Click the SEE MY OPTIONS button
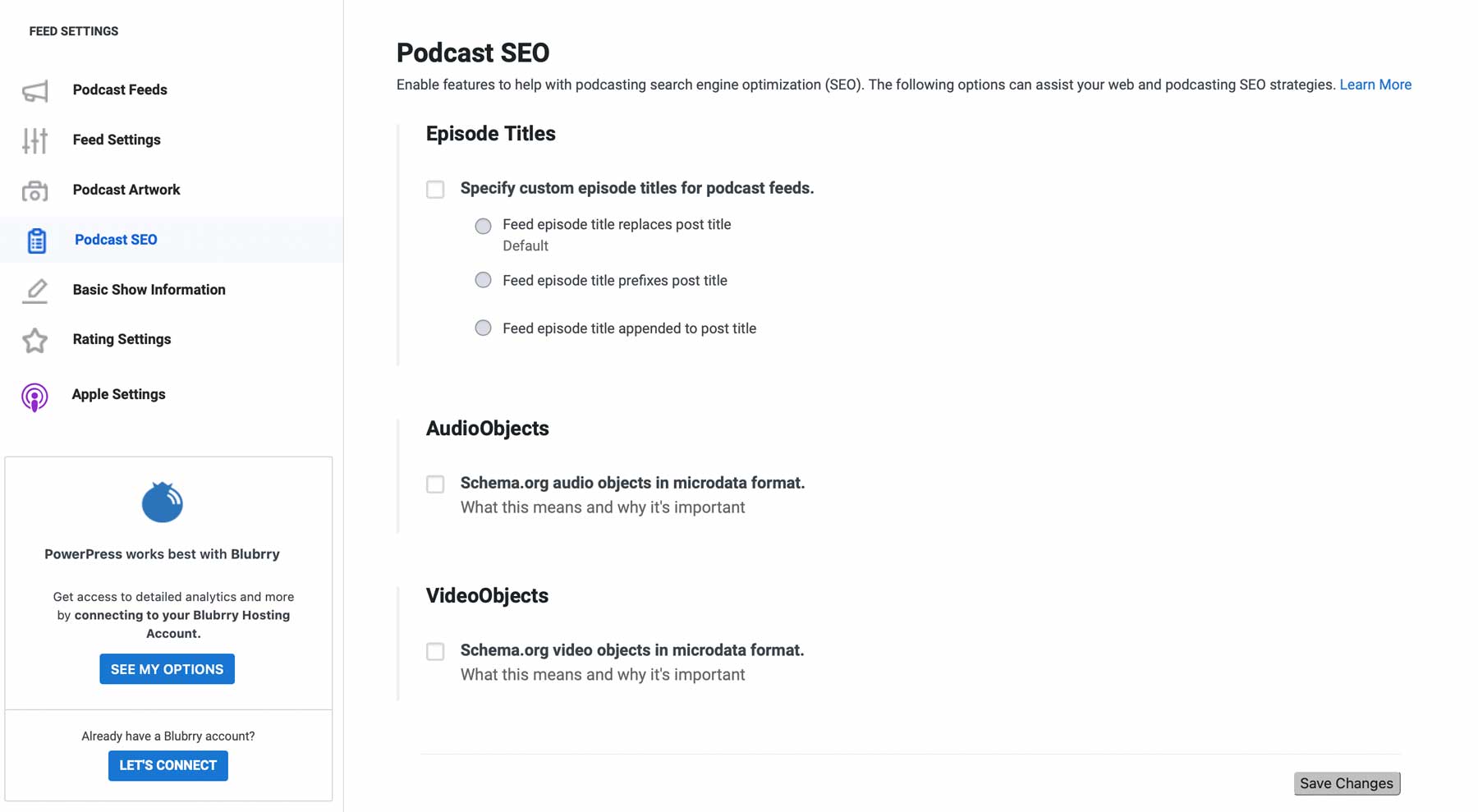The image size is (1478, 812). [167, 668]
